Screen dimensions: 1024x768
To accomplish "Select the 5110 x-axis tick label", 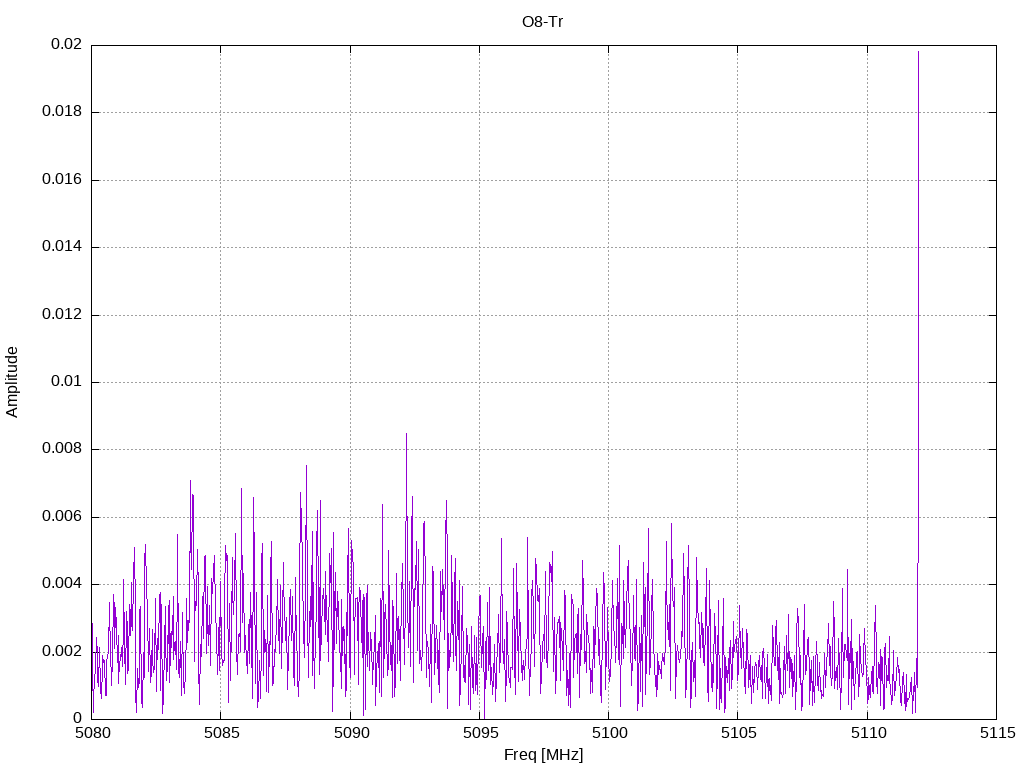I will click(x=867, y=733).
